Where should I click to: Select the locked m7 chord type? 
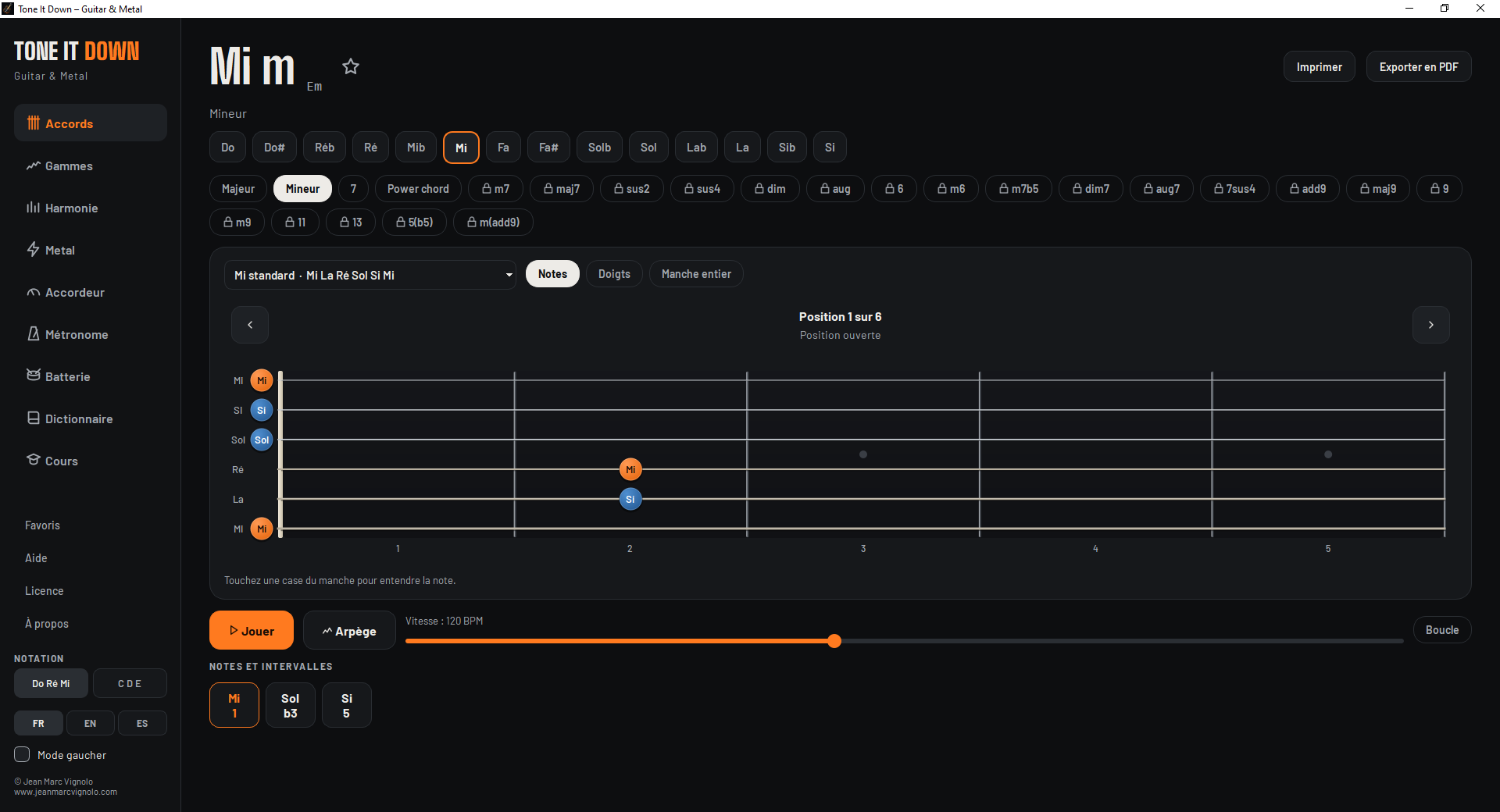[x=495, y=189]
